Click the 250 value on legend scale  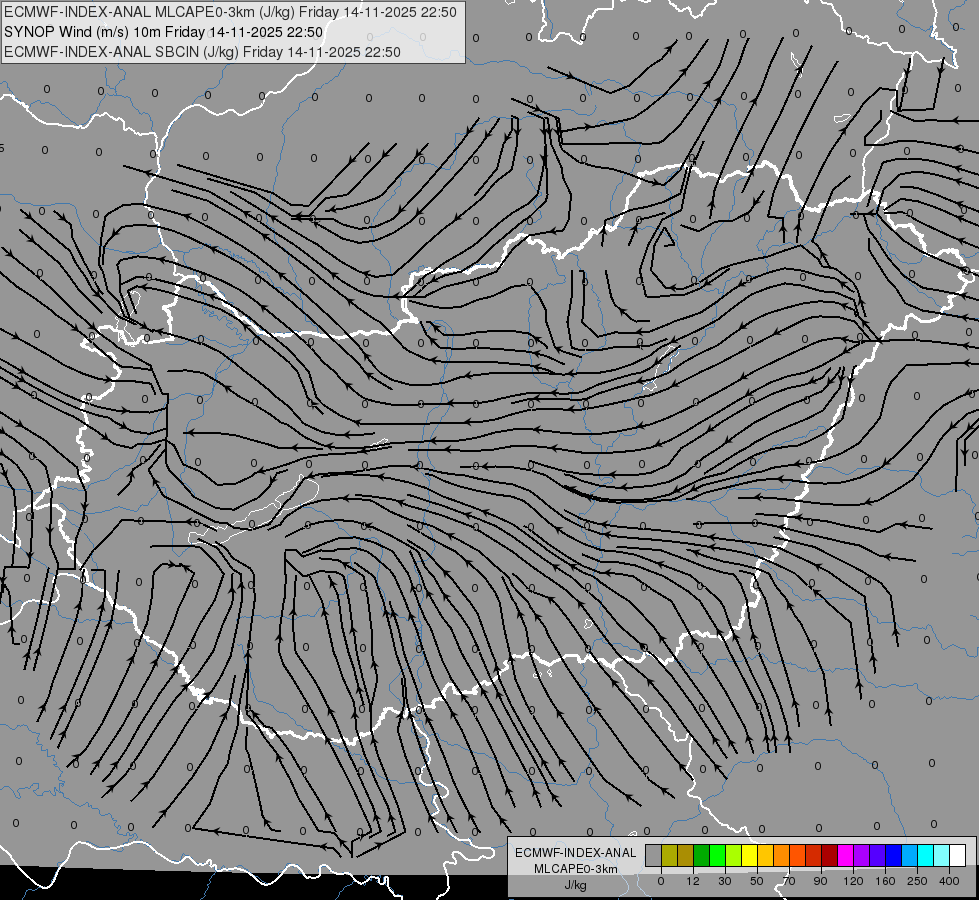pyautogui.click(x=917, y=881)
